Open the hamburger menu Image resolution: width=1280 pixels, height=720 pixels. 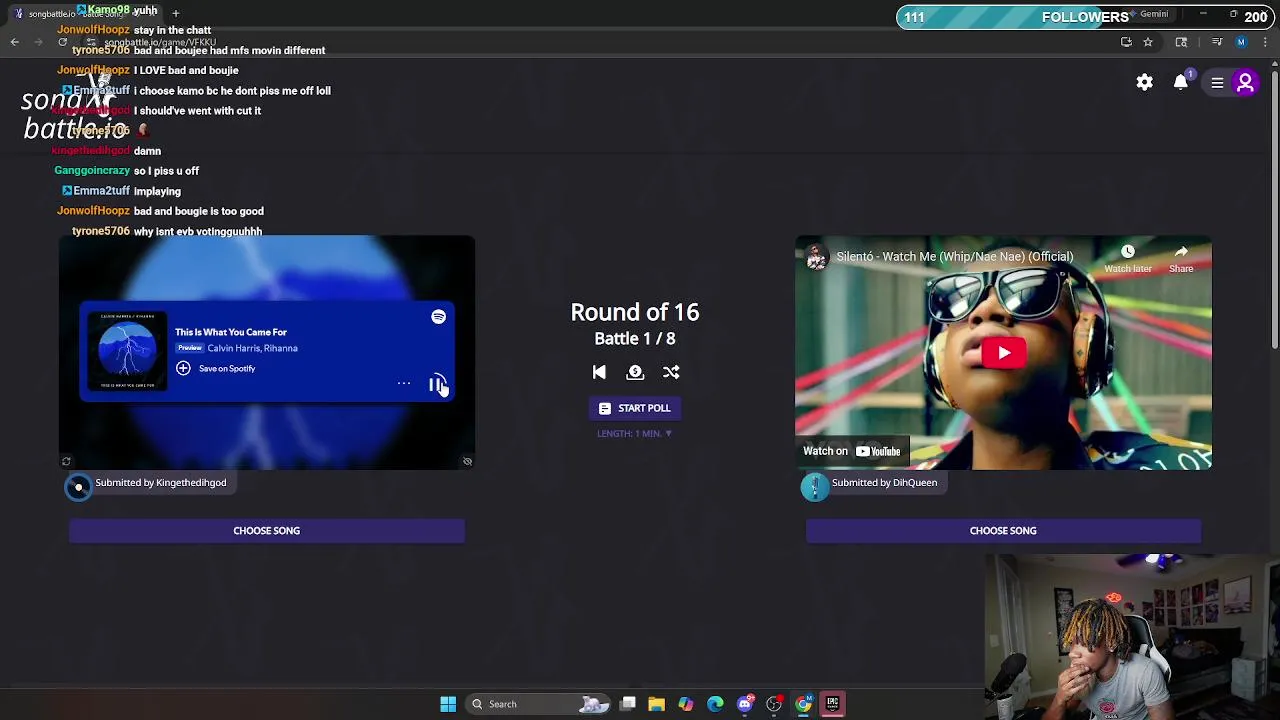[x=1217, y=83]
